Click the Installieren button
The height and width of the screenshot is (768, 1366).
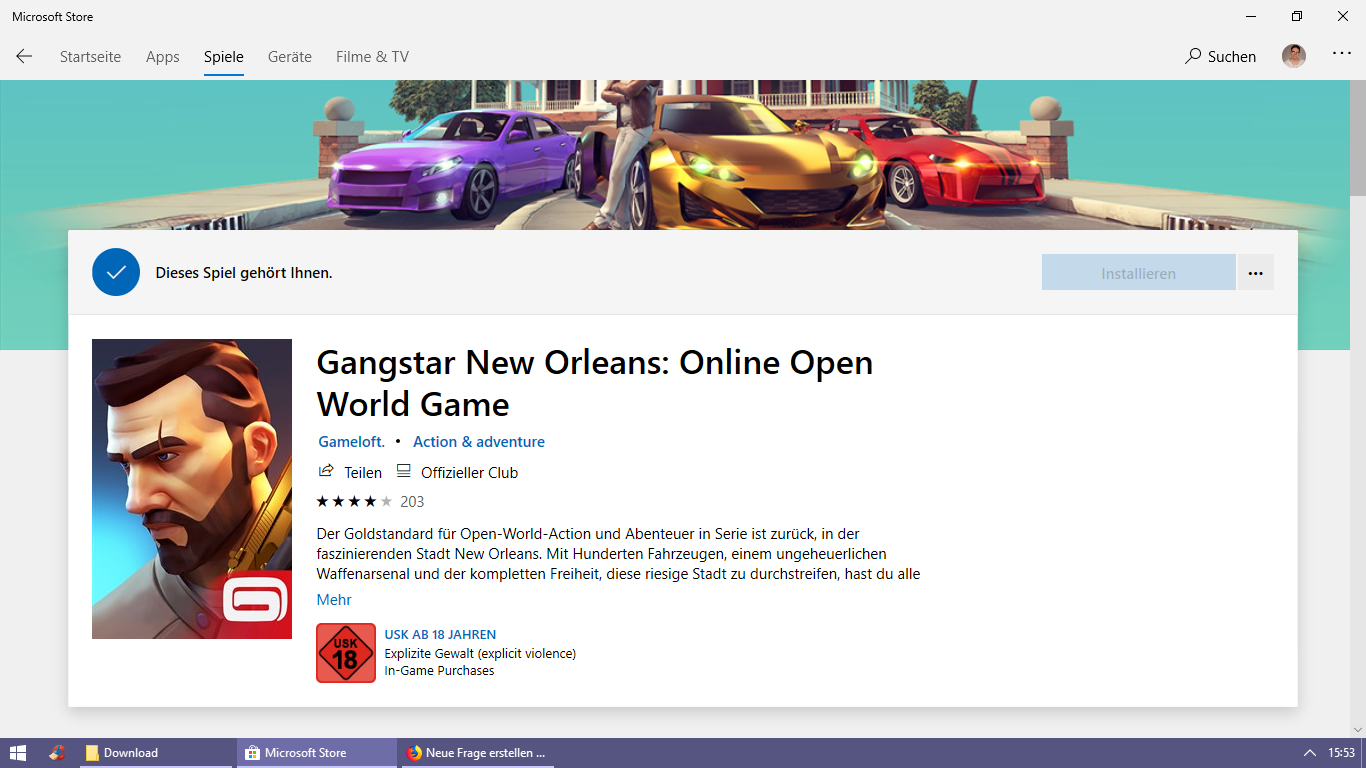1139,273
